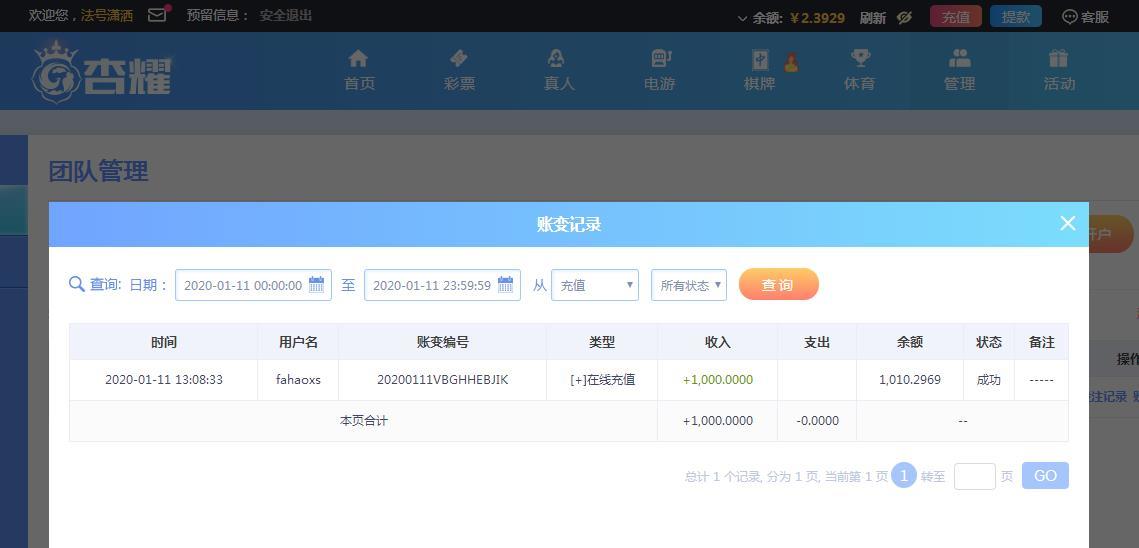Click the end date input field
This screenshot has width=1139, height=548.
pos(442,285)
